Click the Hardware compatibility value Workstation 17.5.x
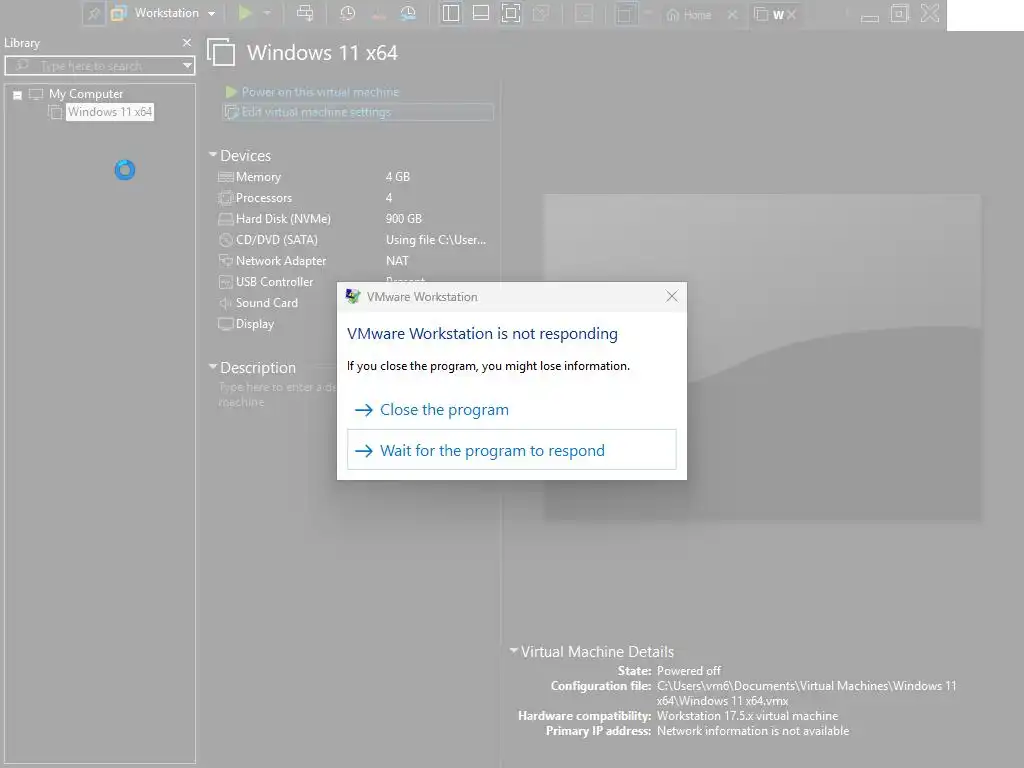The image size is (1024, 768). (x=747, y=716)
